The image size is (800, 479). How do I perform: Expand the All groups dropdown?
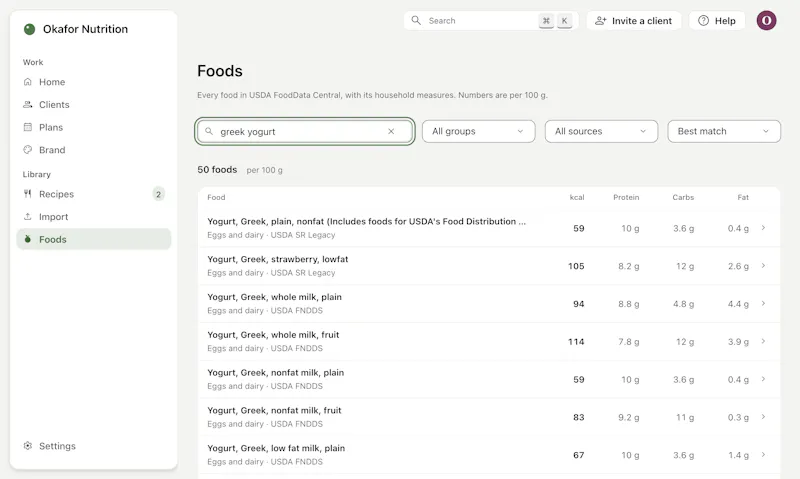tap(478, 131)
